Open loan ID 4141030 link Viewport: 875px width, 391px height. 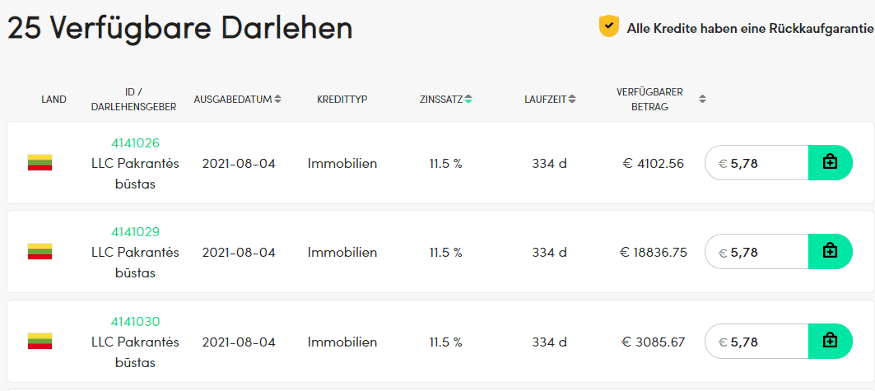[x=136, y=321]
